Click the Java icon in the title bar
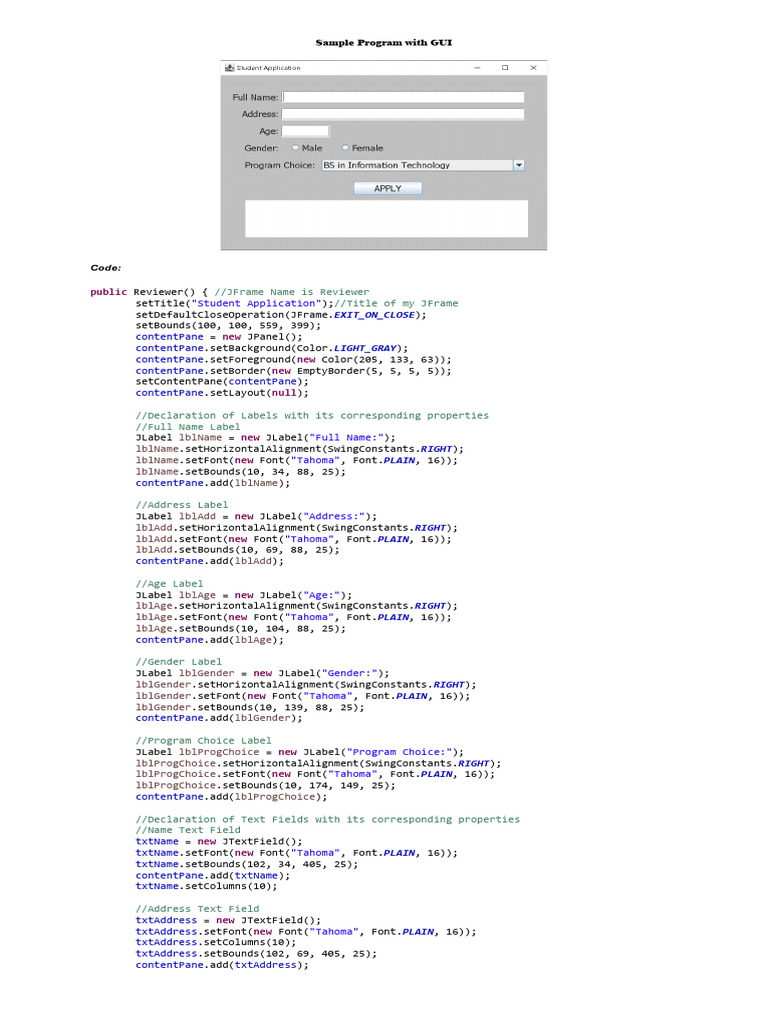 coord(230,68)
